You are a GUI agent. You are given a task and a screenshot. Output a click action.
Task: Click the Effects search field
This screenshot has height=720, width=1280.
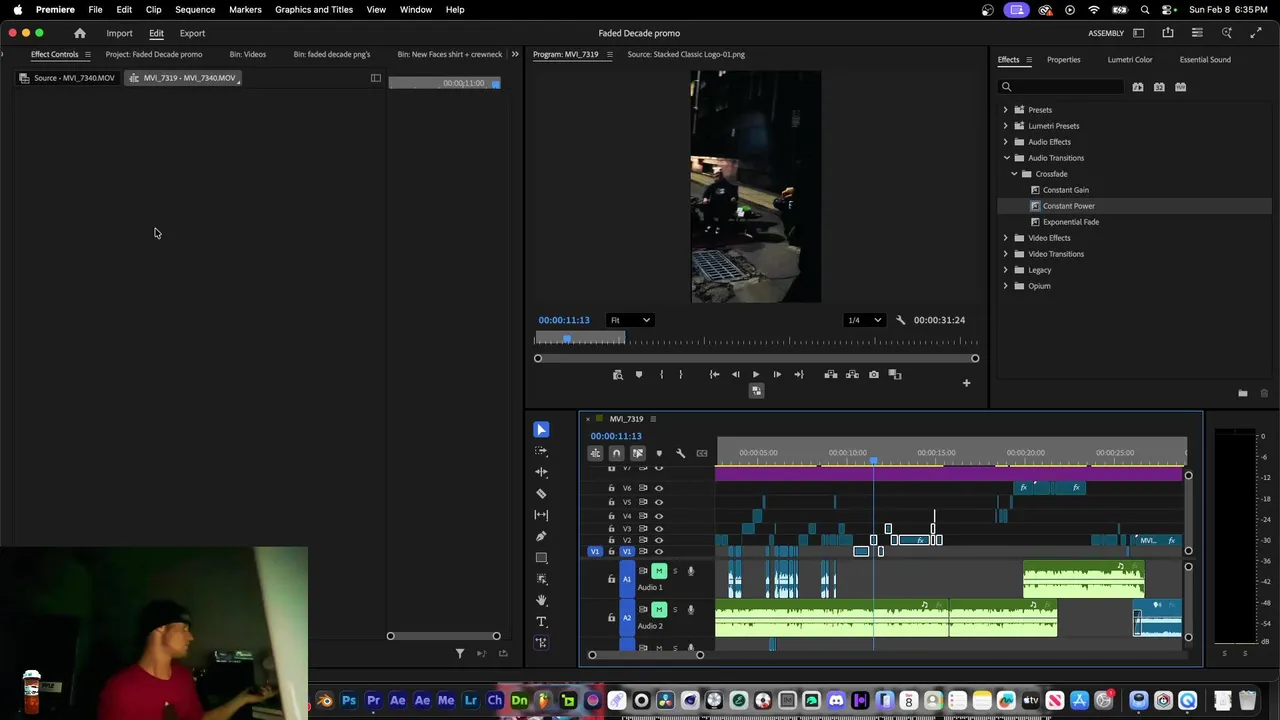(1061, 87)
